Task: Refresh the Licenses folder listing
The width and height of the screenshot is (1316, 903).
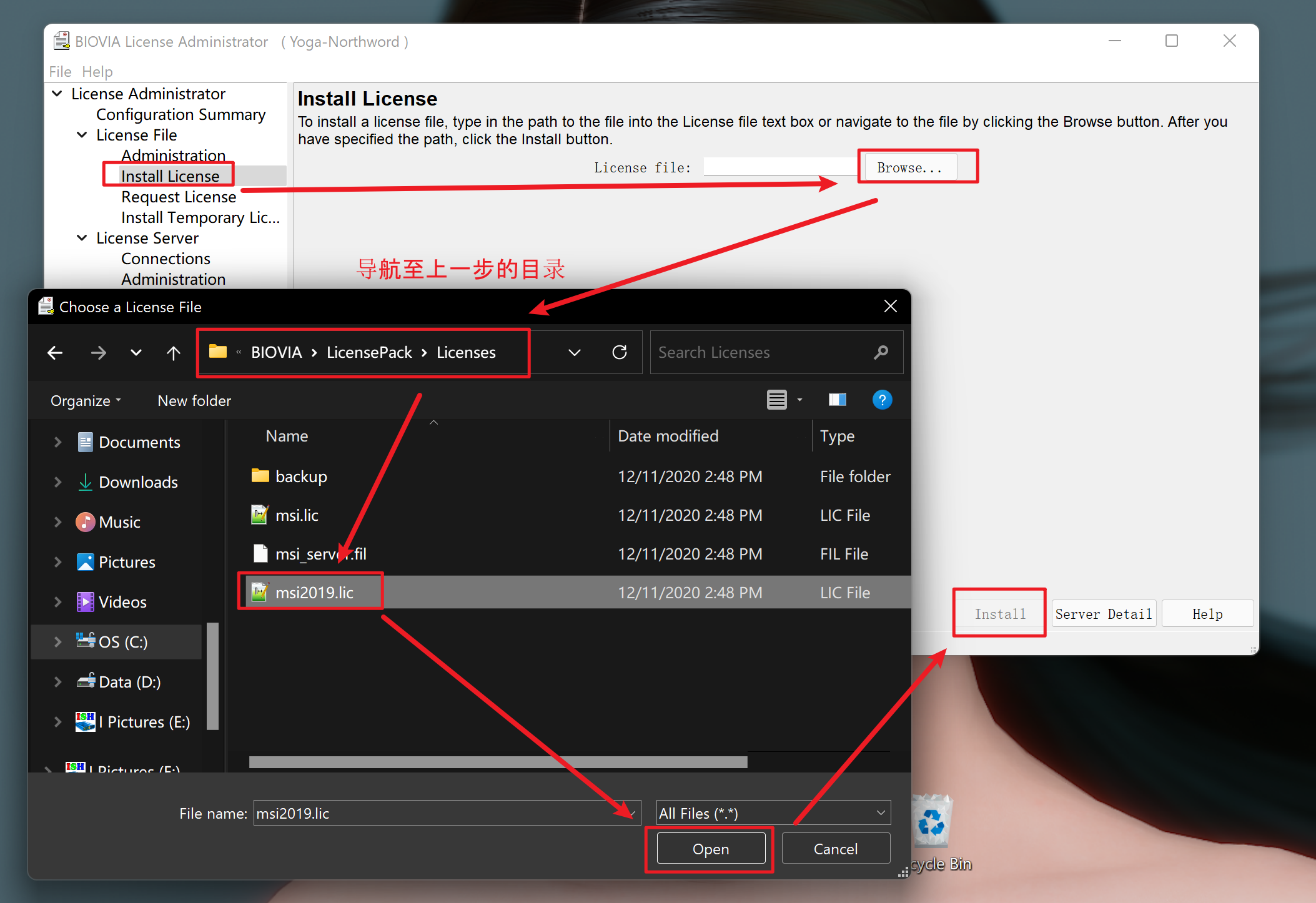Action: coord(620,352)
